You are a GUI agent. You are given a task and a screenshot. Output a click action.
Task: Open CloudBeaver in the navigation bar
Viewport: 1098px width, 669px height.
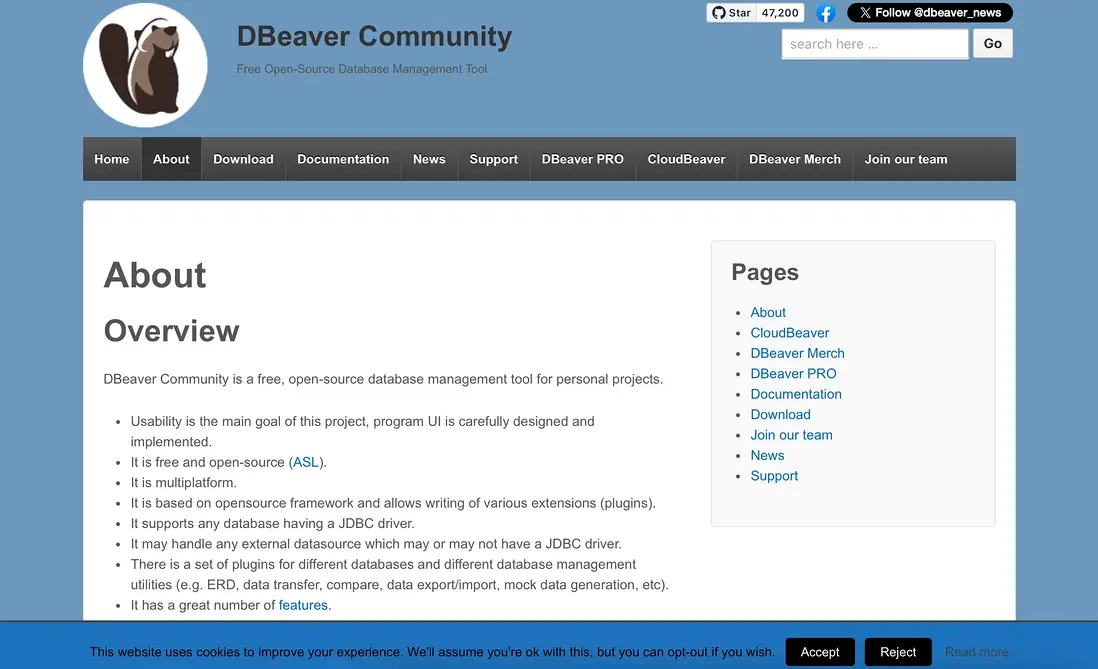click(686, 159)
